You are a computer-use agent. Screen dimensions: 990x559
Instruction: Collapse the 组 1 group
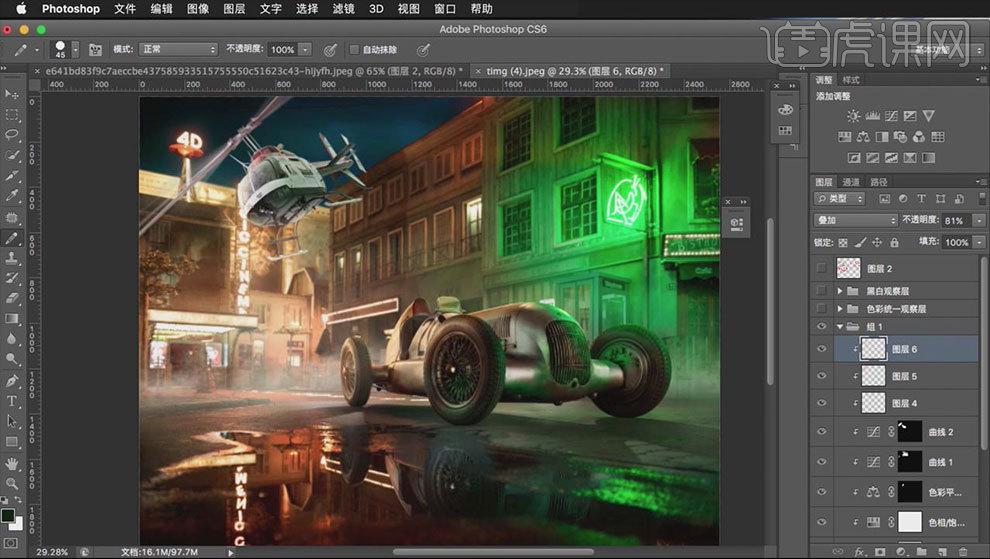click(x=840, y=327)
